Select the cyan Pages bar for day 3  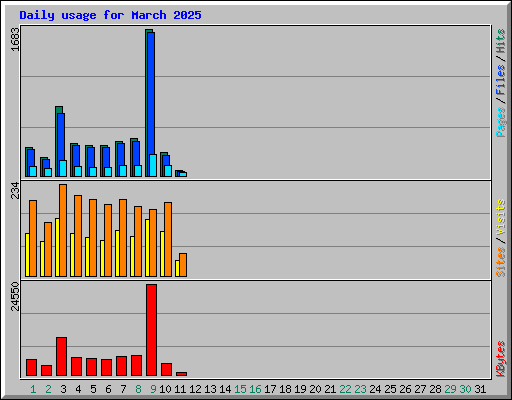[x=63, y=168]
